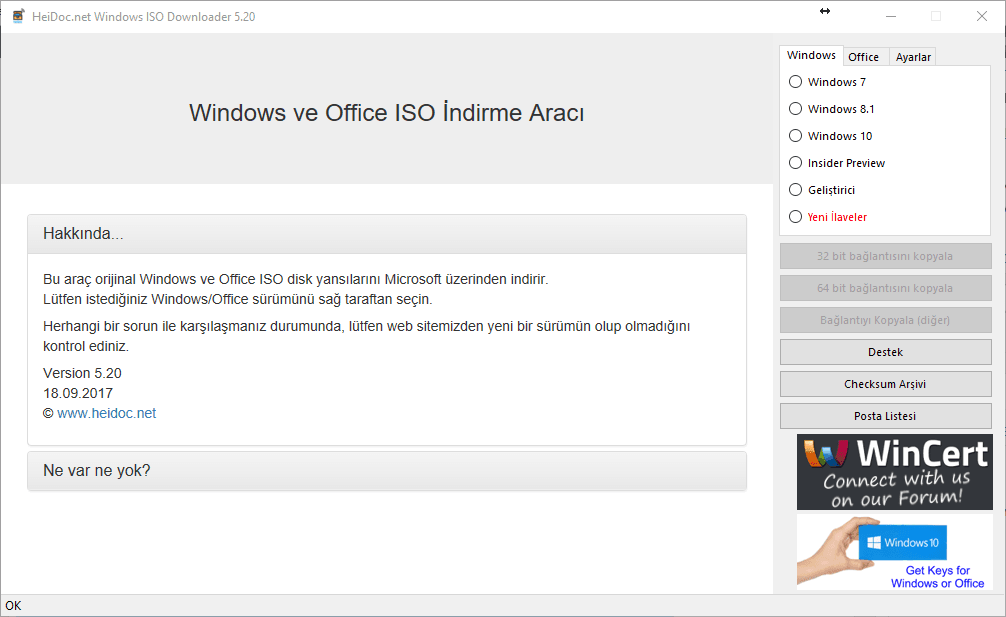Click the Version 5.20 text

(82, 373)
